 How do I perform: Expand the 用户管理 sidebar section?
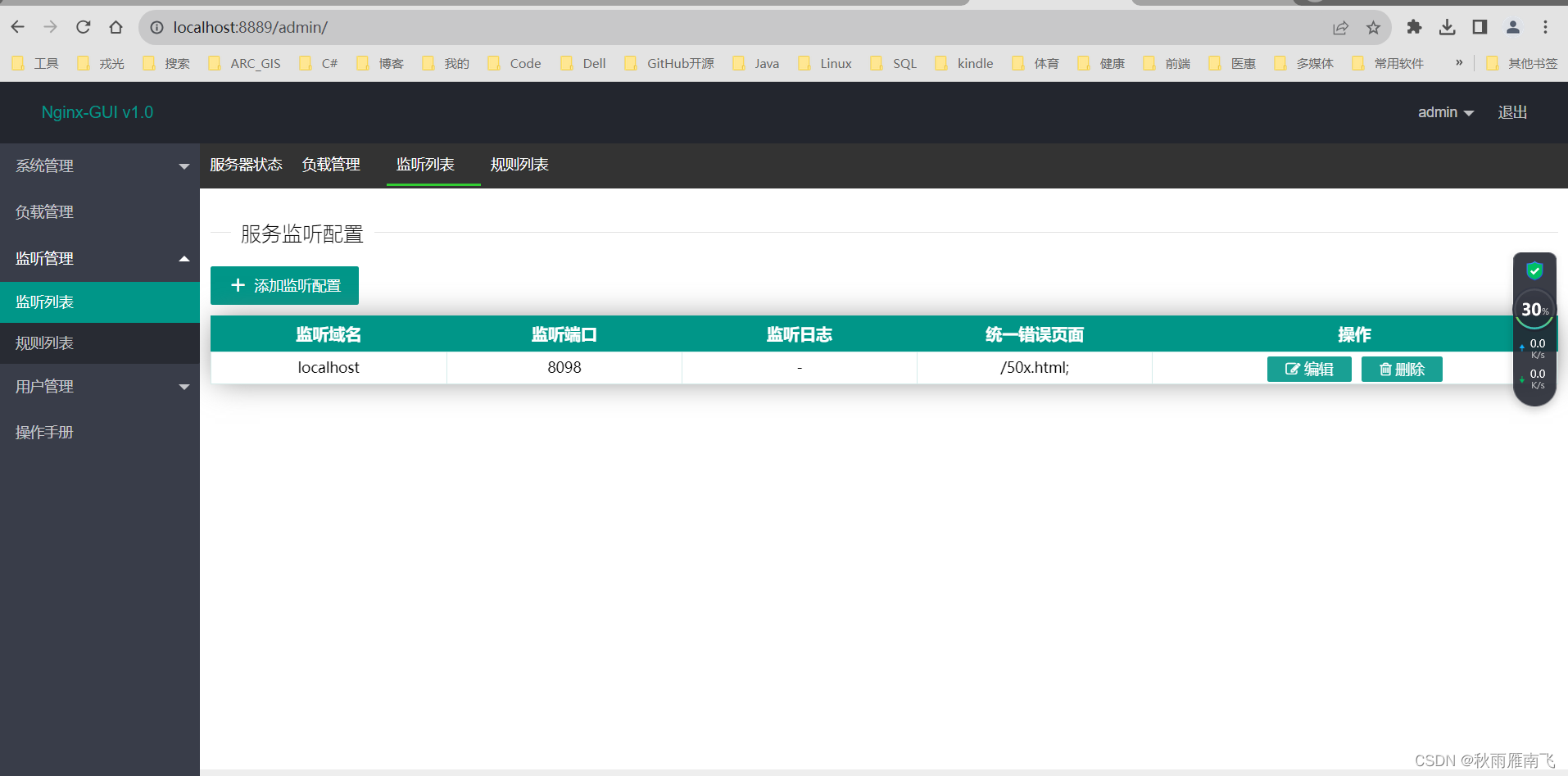100,386
